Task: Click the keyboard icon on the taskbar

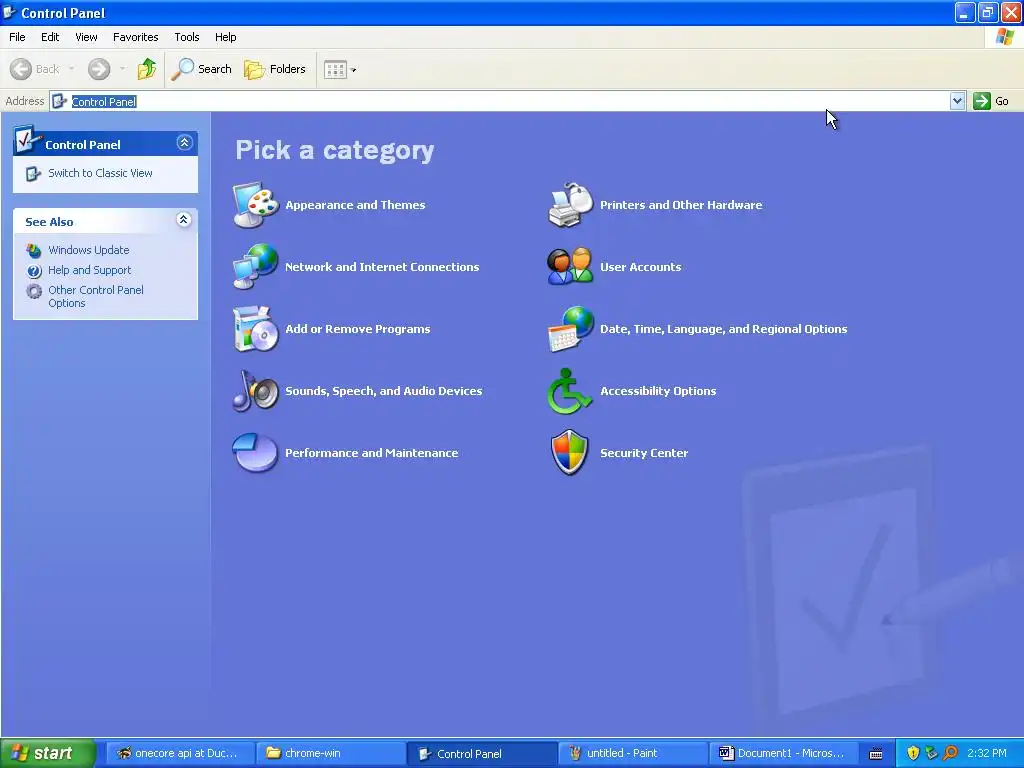Action: 876,754
